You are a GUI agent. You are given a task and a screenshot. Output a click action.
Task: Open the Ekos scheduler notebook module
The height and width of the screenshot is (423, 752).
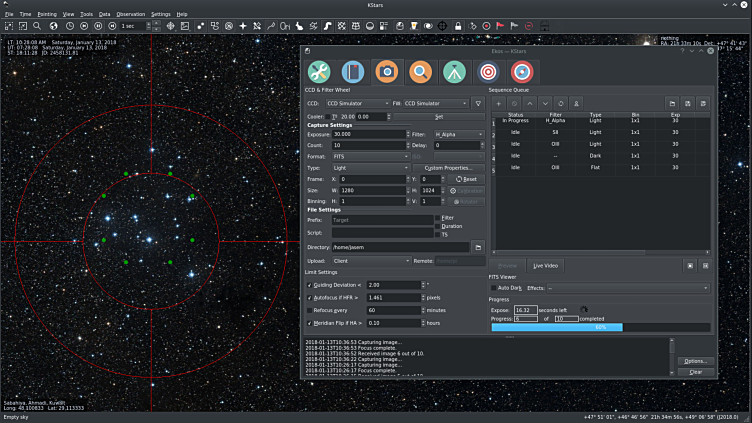click(352, 72)
